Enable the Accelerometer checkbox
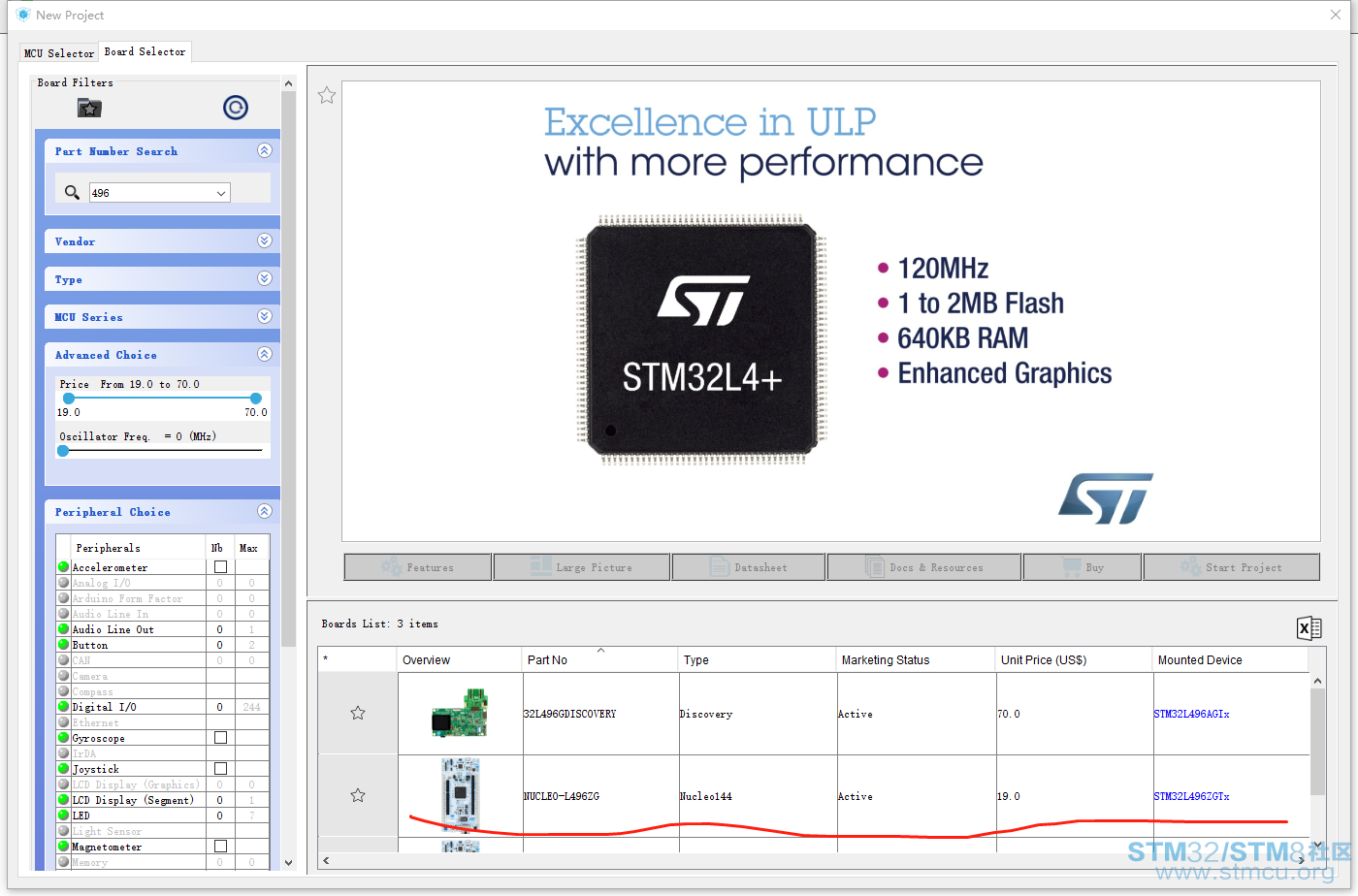The height and width of the screenshot is (896, 1358). tap(220, 567)
